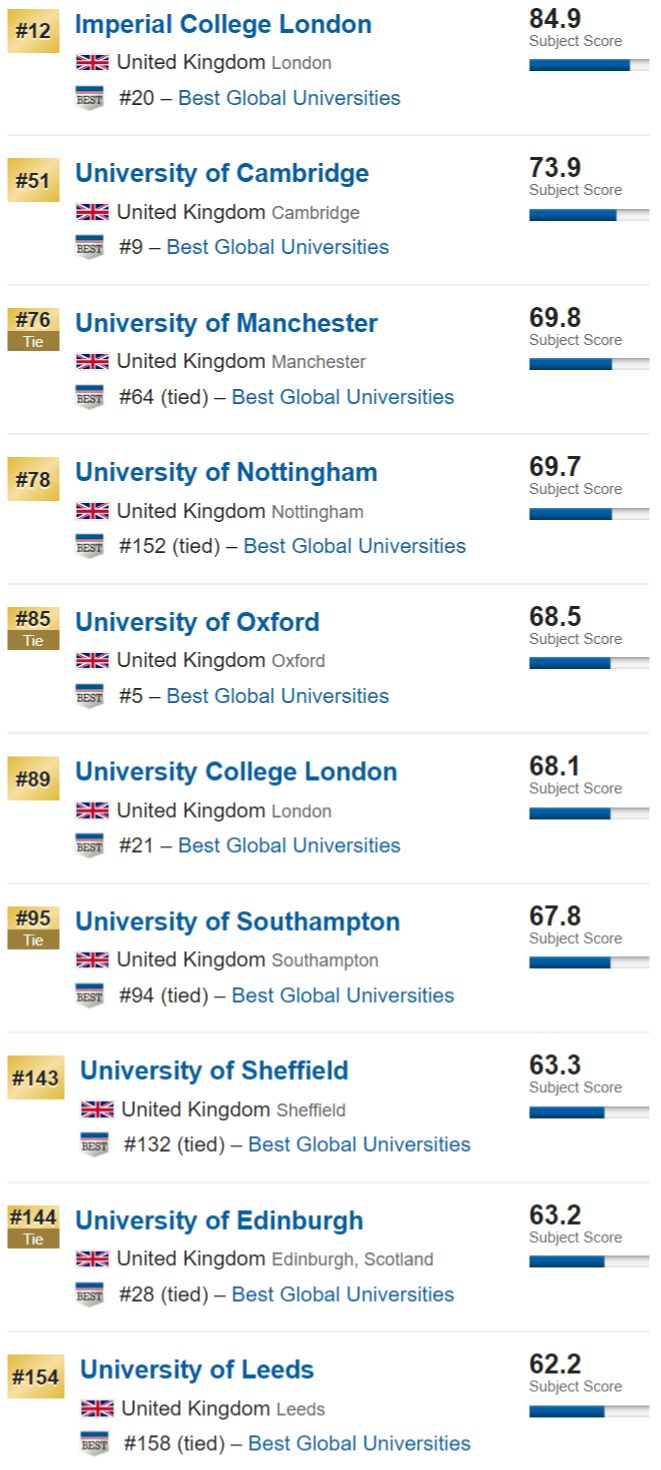Click the #78 rank badge for Nottingham
661x1470 pixels.
click(34, 480)
